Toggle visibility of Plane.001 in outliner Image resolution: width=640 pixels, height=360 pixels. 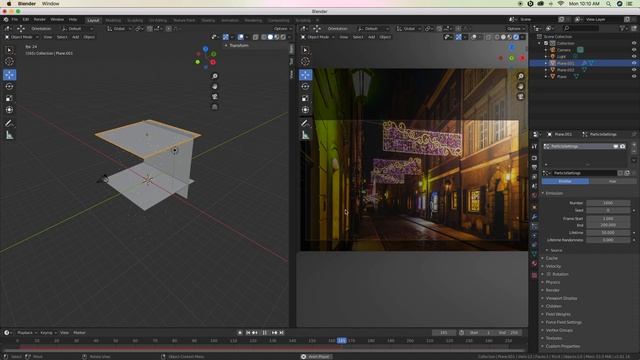634,63
